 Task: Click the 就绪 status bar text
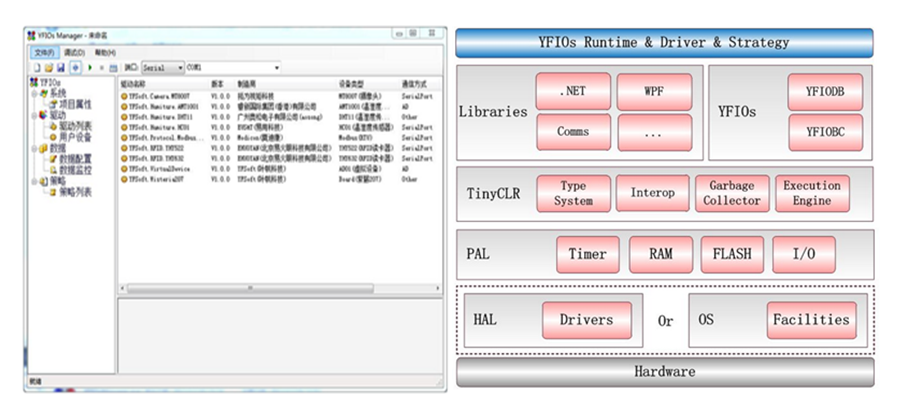tap(35, 381)
